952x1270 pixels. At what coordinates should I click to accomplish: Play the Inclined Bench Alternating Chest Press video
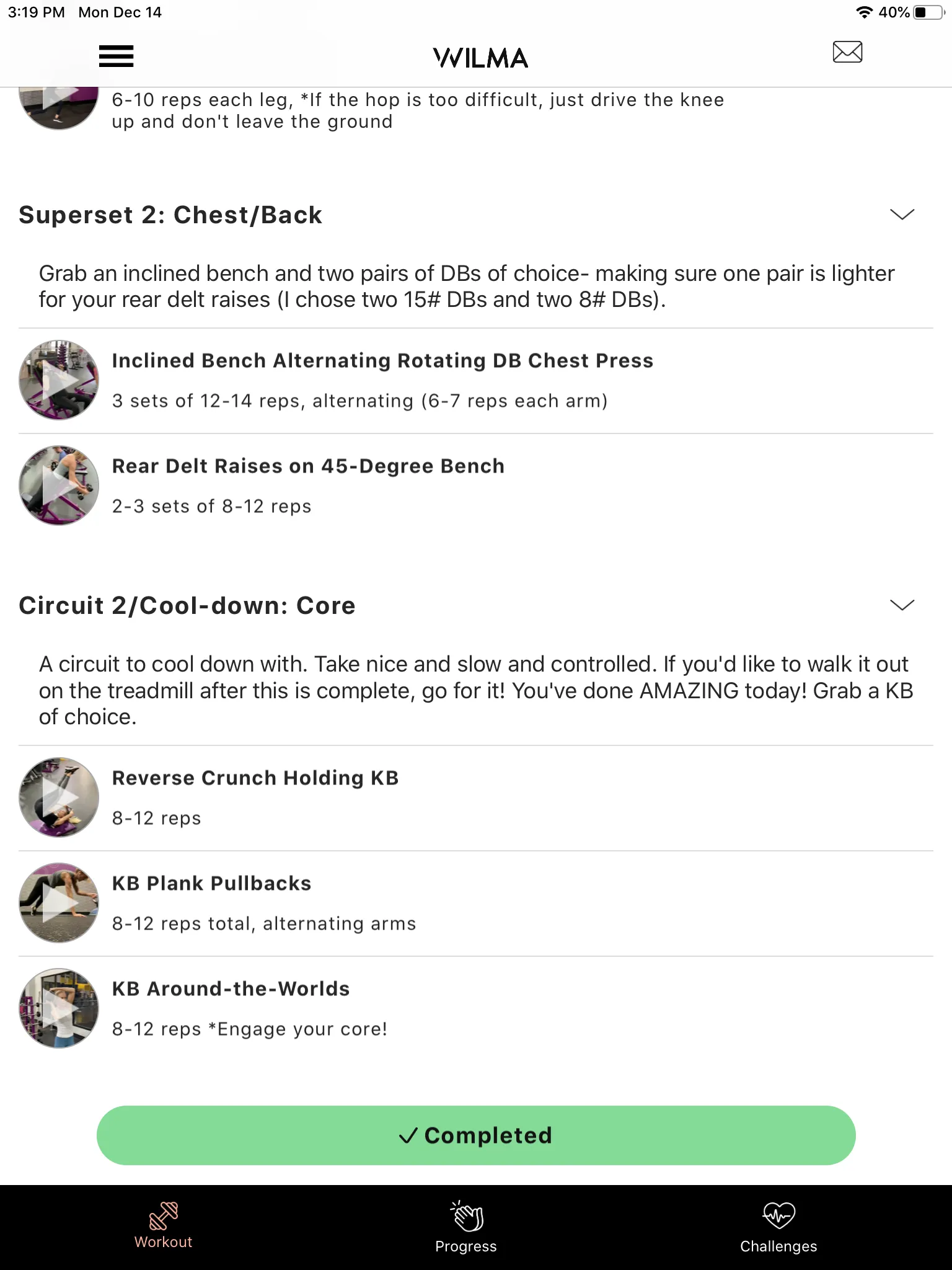coord(58,380)
